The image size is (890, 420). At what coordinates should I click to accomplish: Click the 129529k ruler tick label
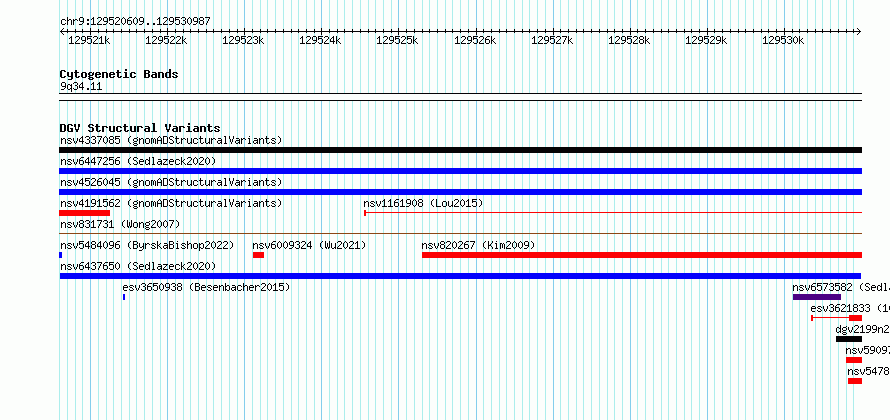coord(706,40)
